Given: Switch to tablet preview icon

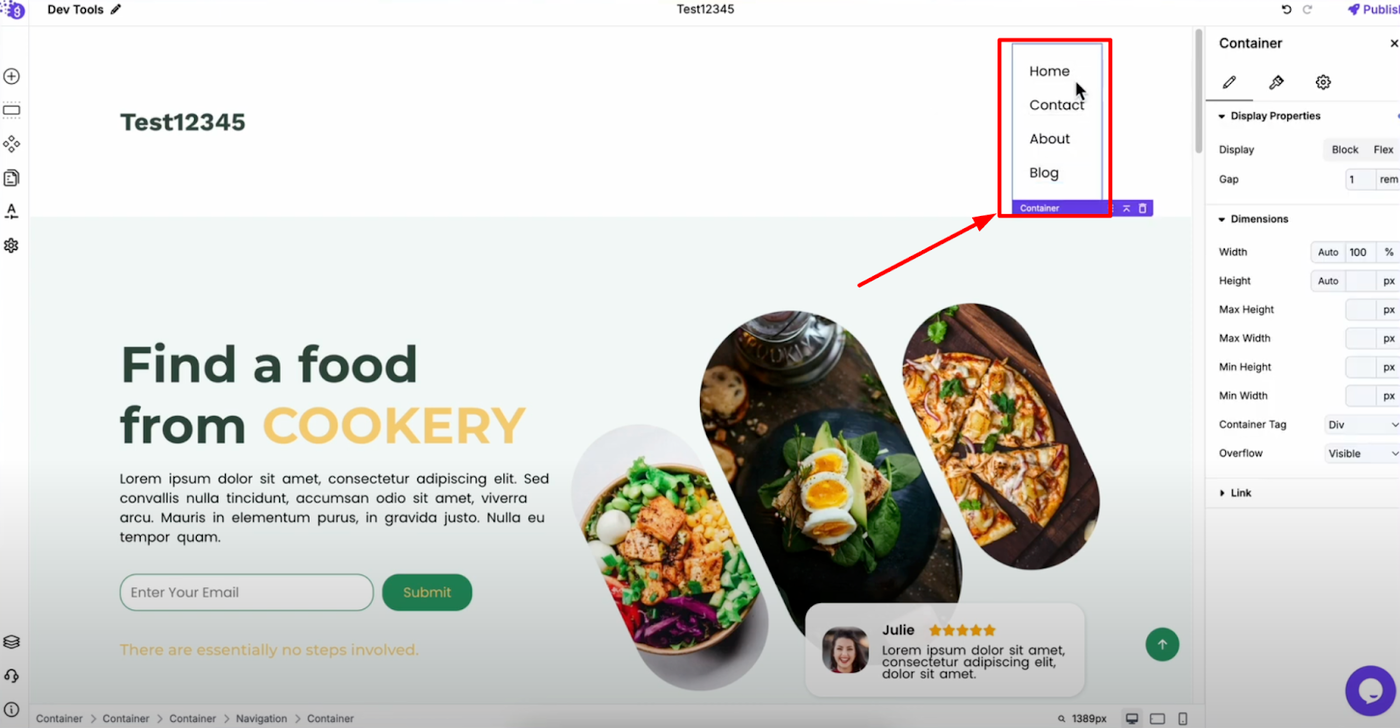Looking at the screenshot, I should [x=1157, y=718].
